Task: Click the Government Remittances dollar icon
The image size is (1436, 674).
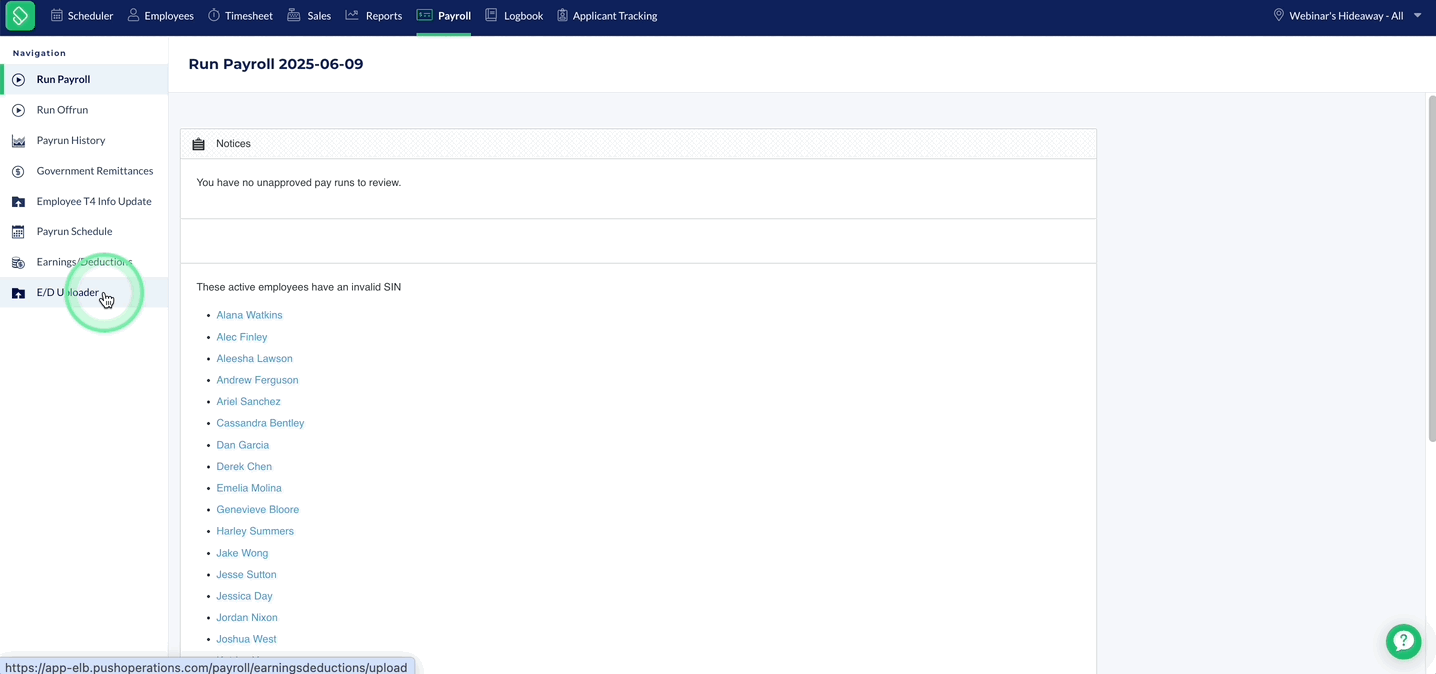Action: (18, 171)
